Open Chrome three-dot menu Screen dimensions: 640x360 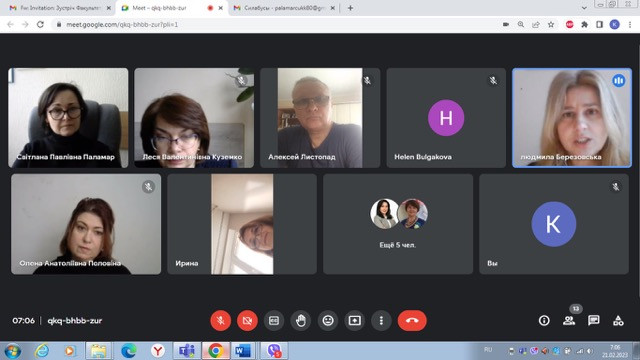coord(630,24)
